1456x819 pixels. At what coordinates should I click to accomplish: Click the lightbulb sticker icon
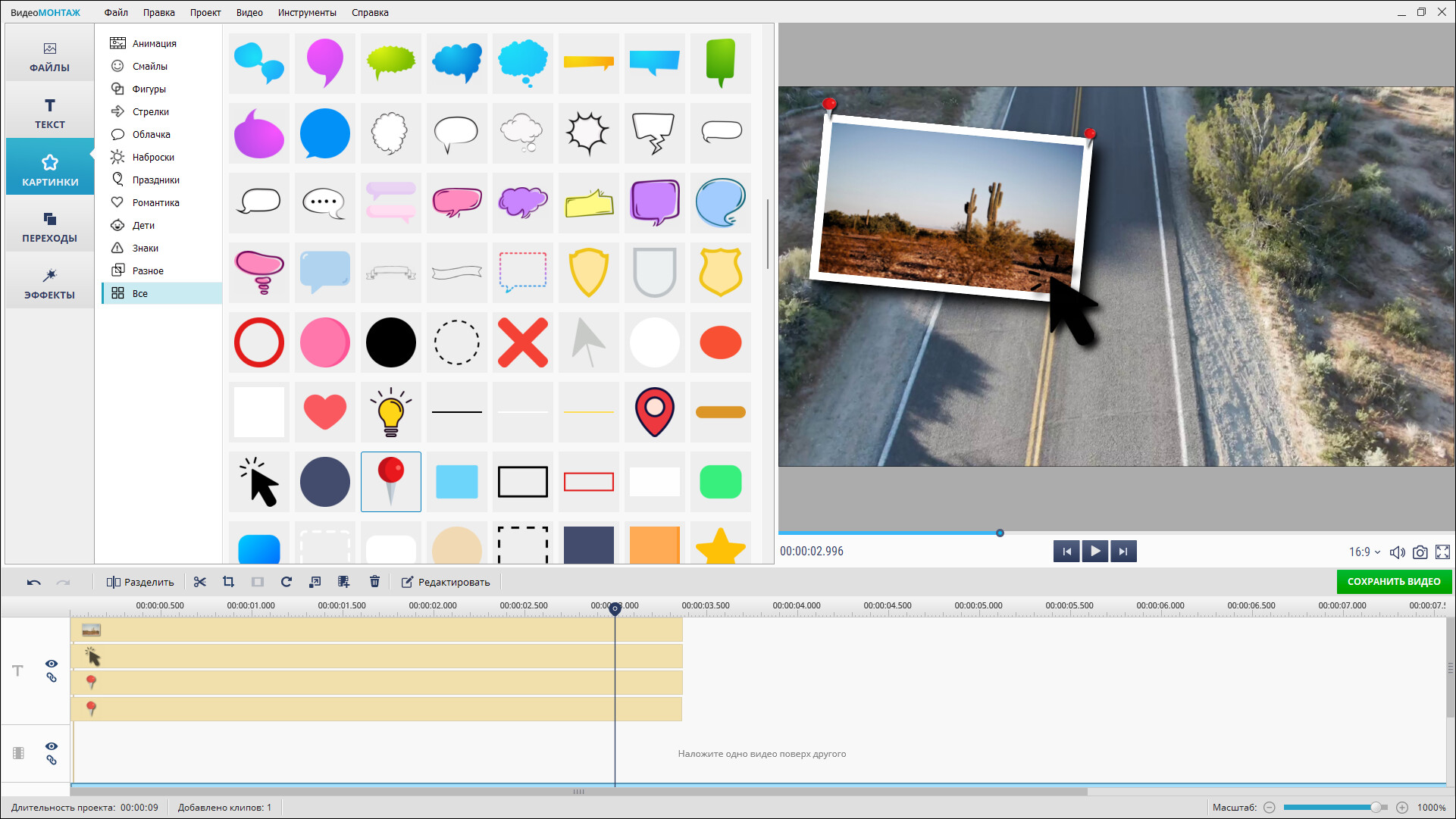coord(390,411)
